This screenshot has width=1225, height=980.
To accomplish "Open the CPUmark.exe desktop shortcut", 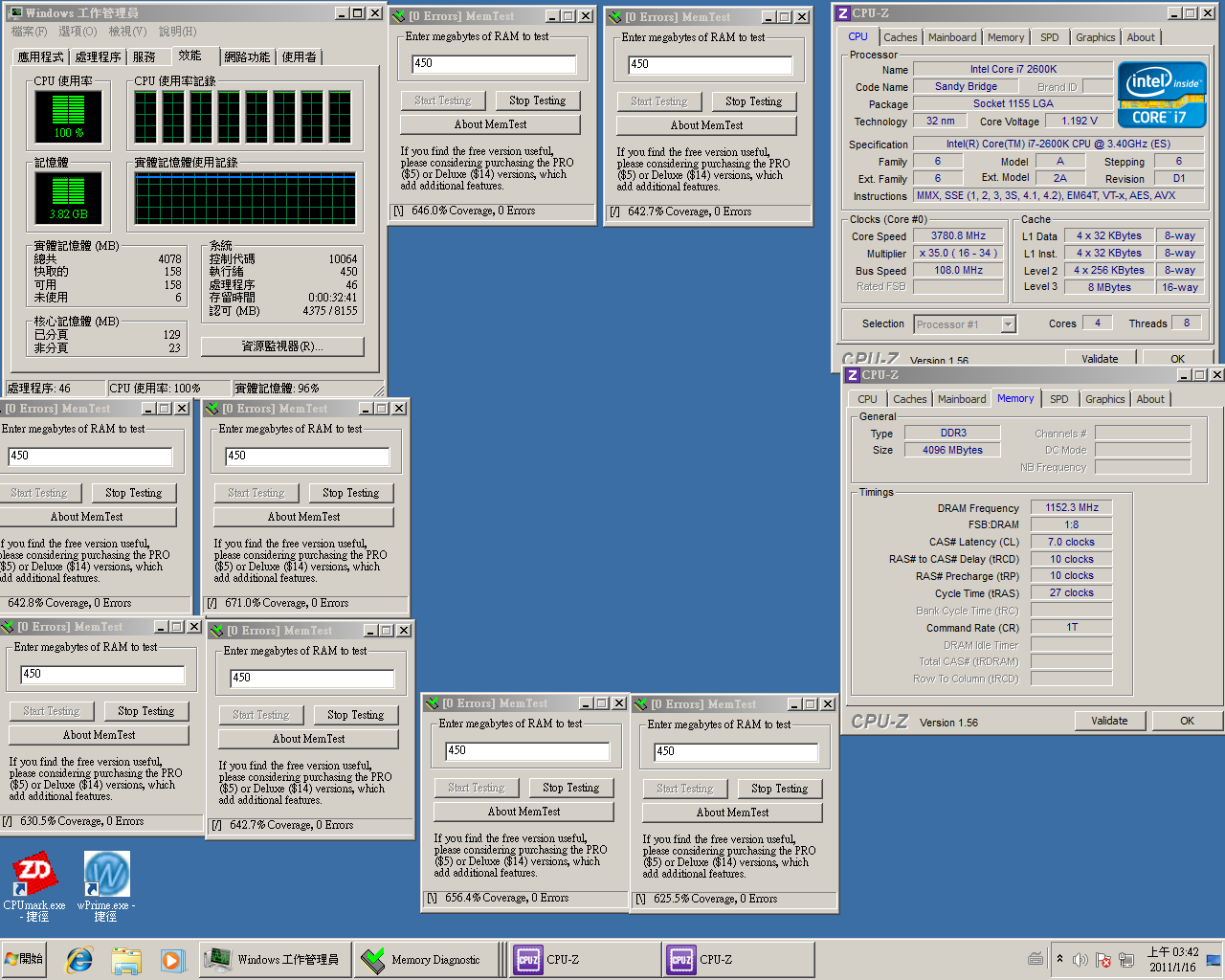I will 34,887.
